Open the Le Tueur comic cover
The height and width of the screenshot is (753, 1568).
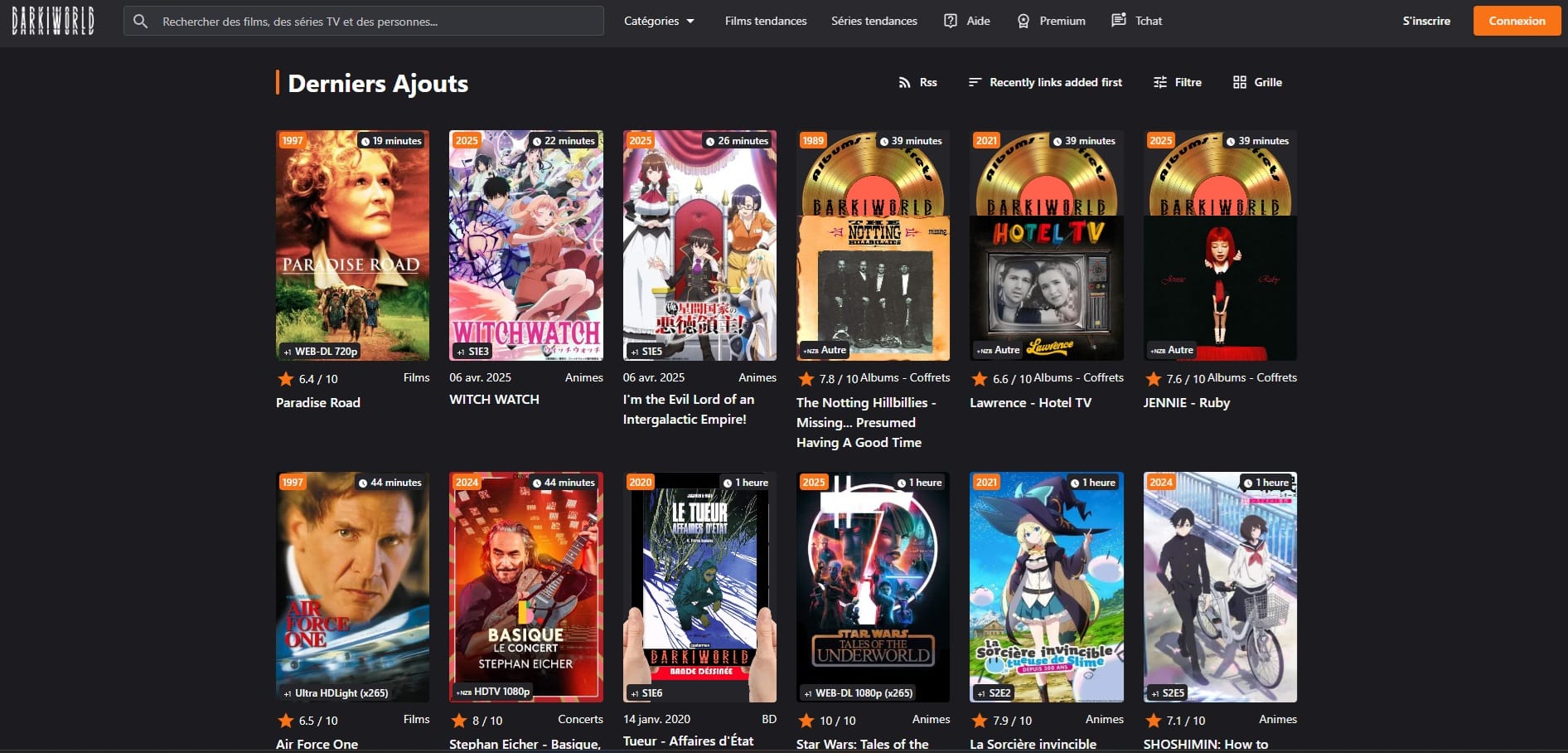699,587
